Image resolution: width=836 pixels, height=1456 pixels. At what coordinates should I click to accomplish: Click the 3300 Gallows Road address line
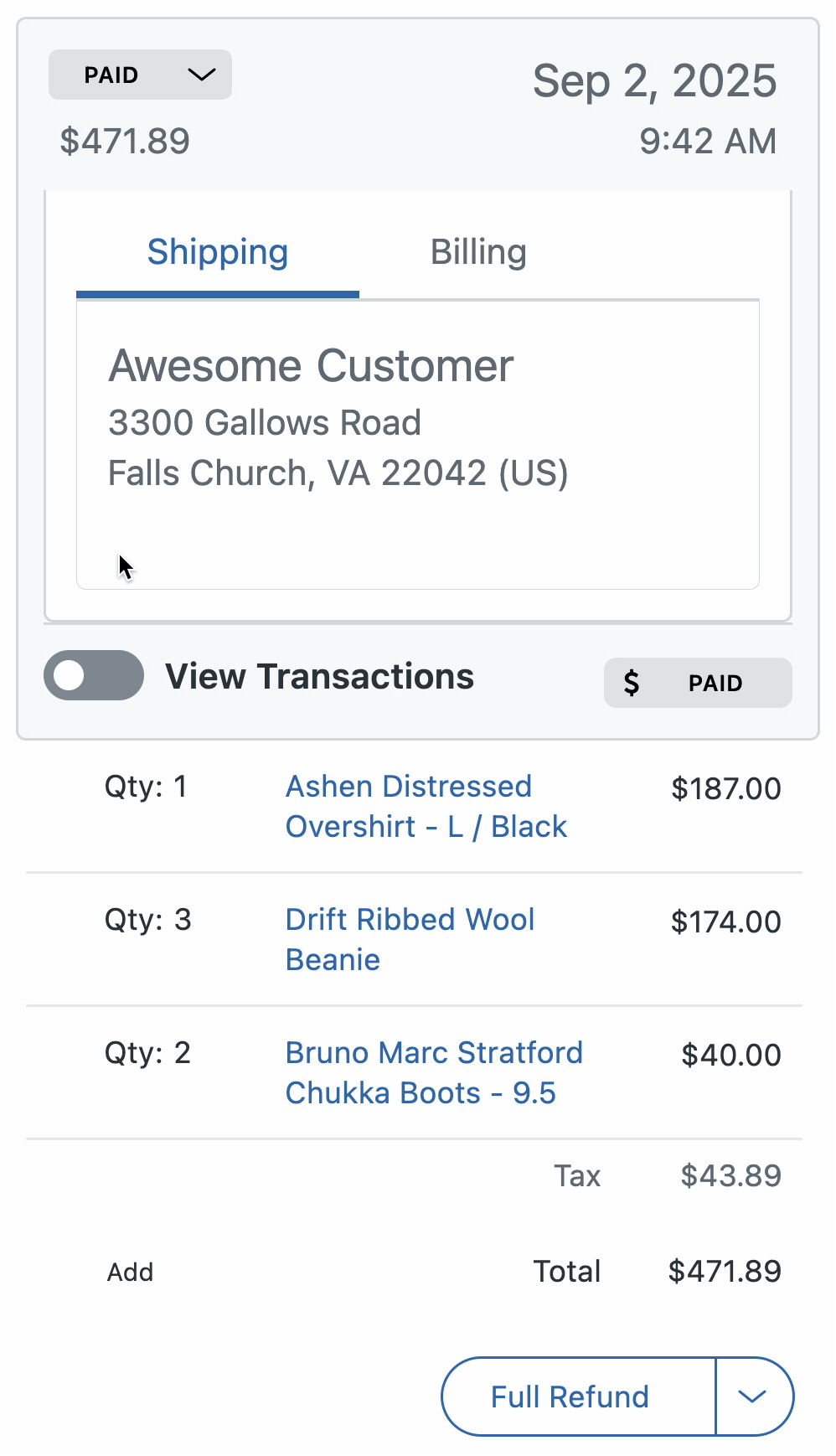point(265,423)
